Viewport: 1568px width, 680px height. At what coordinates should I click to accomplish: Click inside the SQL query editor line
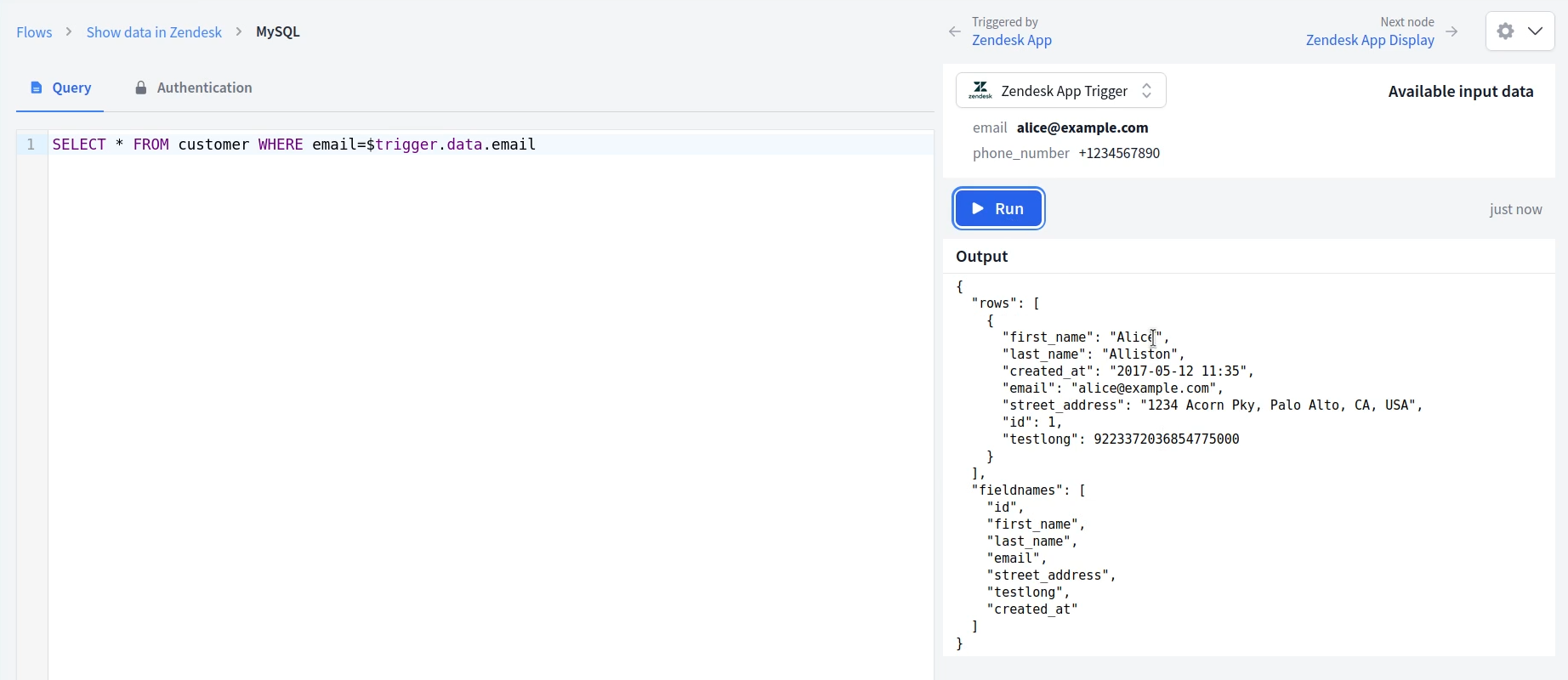(491, 144)
